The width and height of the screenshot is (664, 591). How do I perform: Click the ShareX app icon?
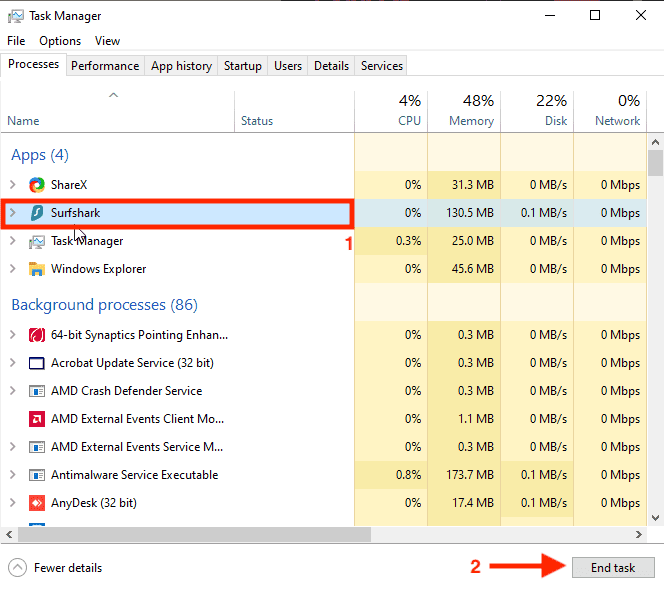click(37, 185)
